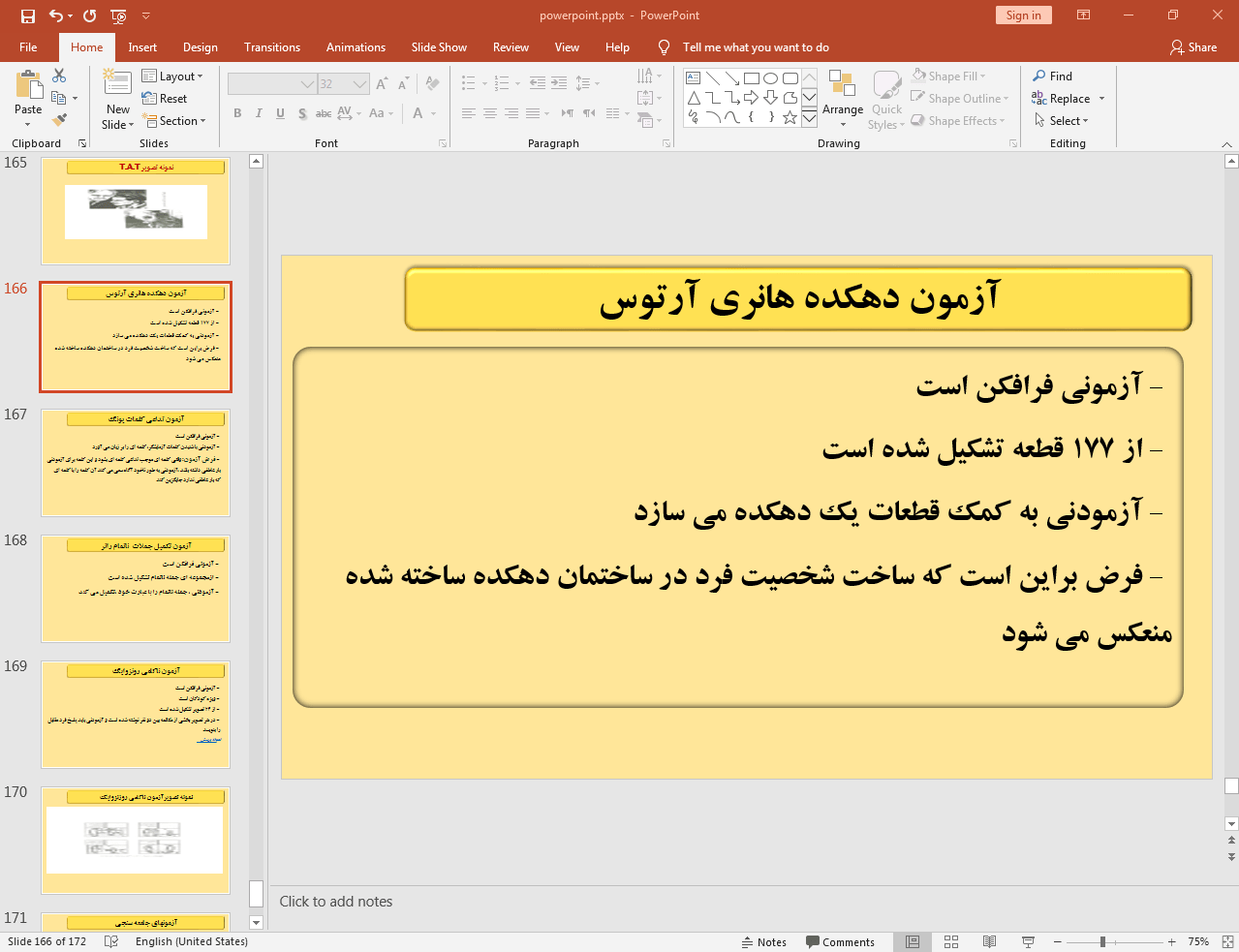This screenshot has width=1239, height=952.
Task: Fit slide to current window icon
Action: (x=1227, y=941)
